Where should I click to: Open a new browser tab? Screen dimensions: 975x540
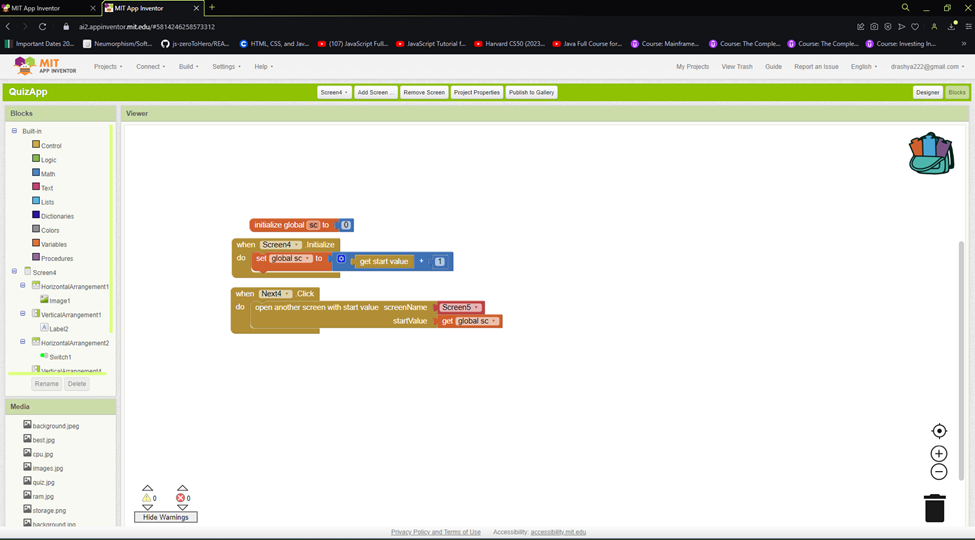[x=212, y=7]
